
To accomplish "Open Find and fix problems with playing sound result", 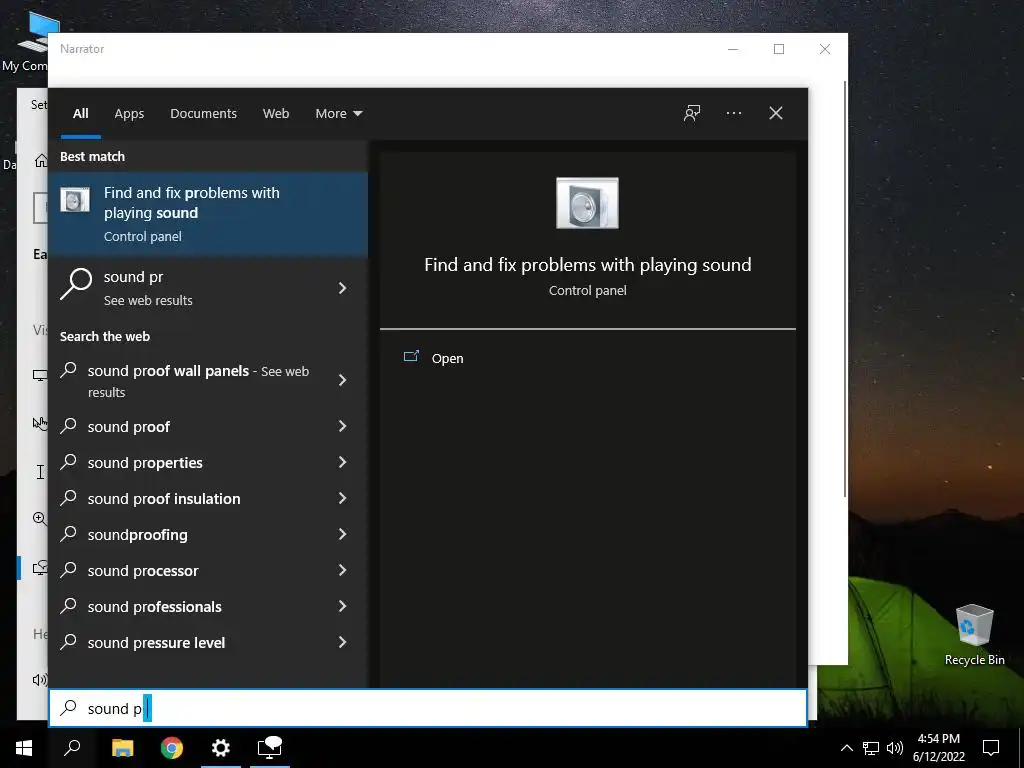I will pos(208,214).
